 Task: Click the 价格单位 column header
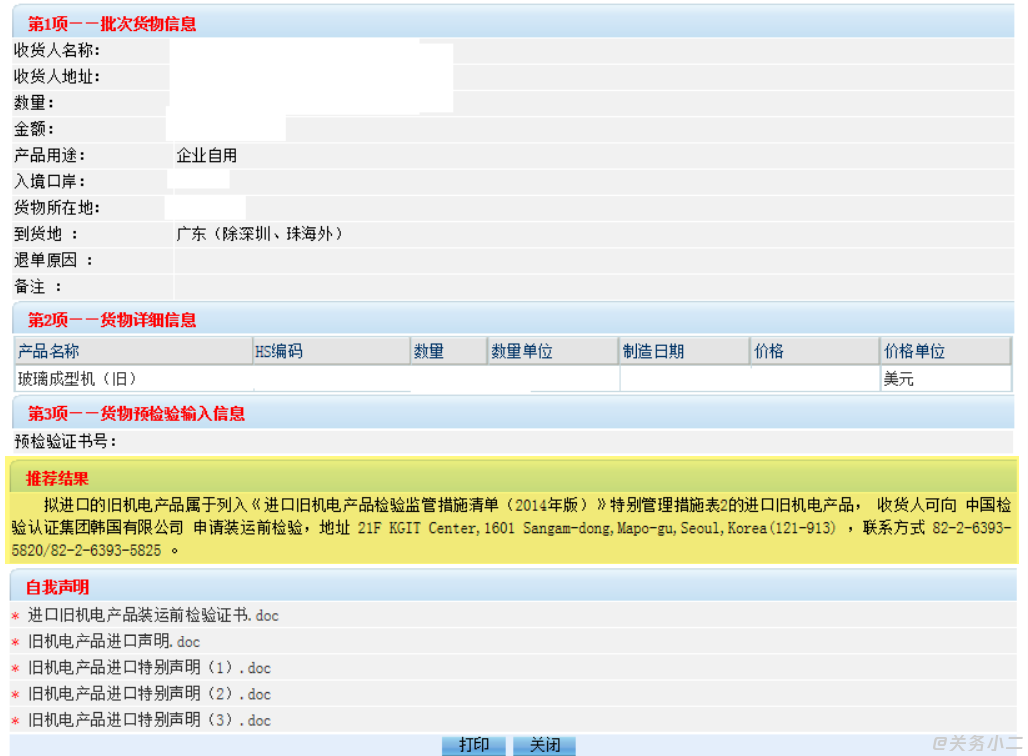click(914, 352)
